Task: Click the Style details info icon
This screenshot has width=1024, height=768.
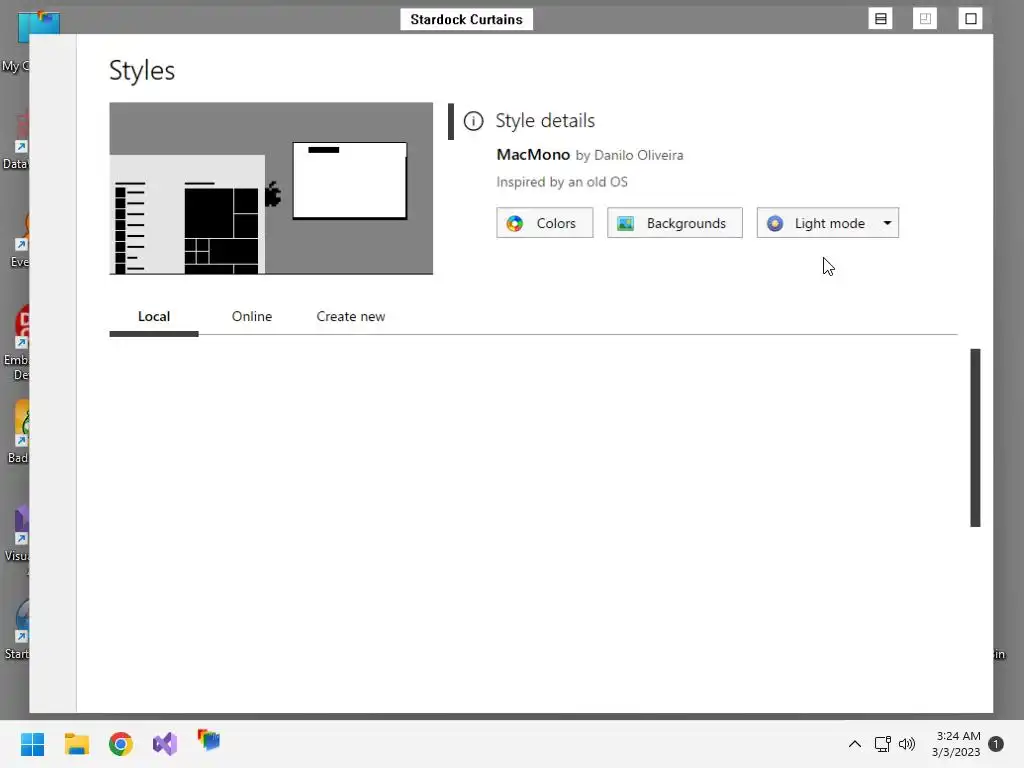Action: 473,121
